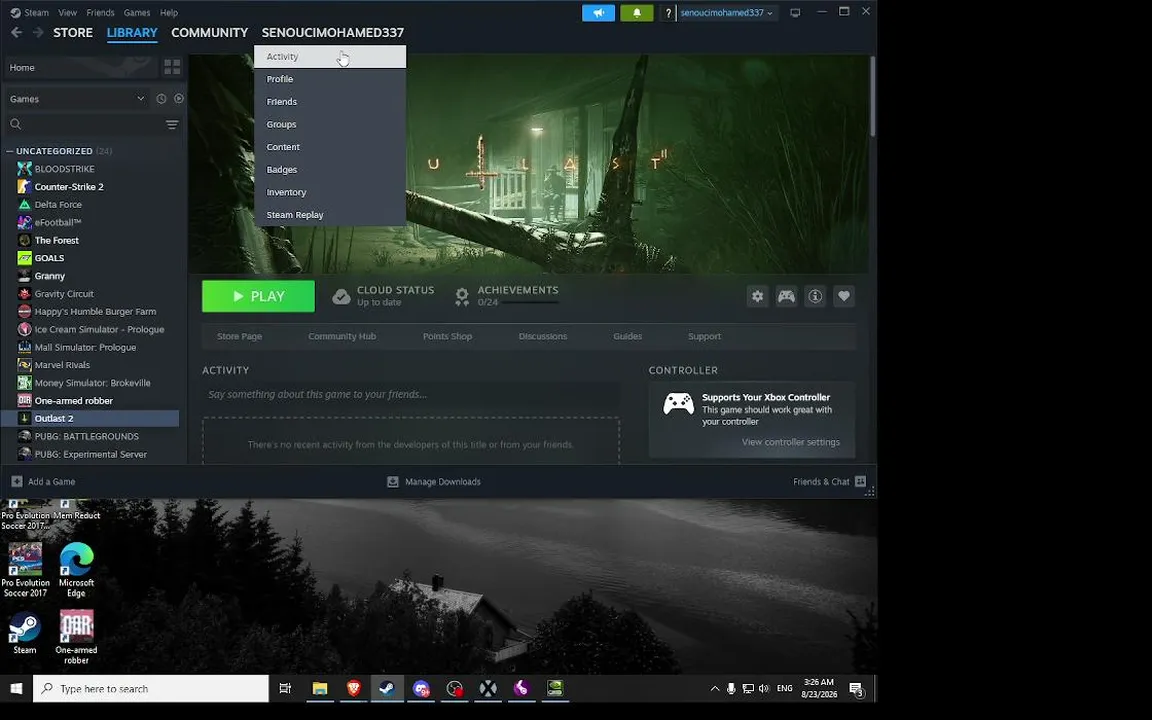The width and height of the screenshot is (1152, 720).
Task: Open senoucimohamed337 account dropdown
Action: [726, 12]
